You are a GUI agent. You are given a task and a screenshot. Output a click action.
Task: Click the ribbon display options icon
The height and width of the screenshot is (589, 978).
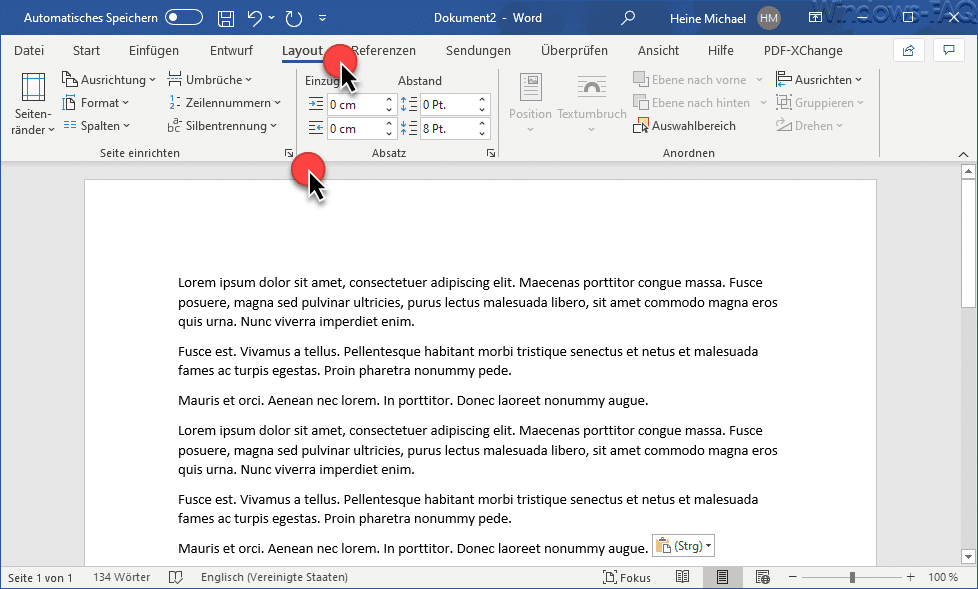[x=815, y=17]
